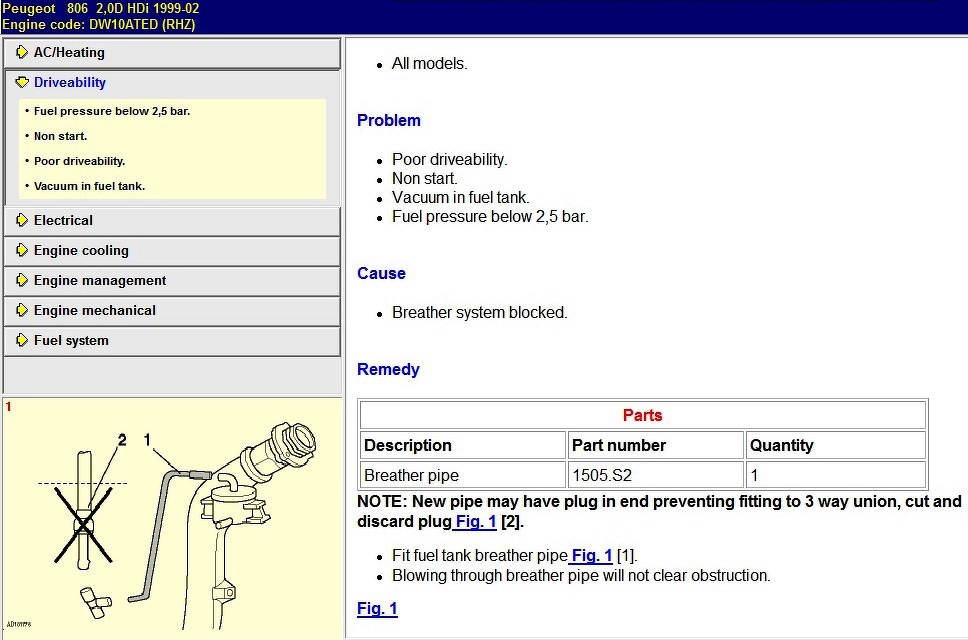Click the 'Part number' column header
The image size is (968, 640).
tap(656, 446)
